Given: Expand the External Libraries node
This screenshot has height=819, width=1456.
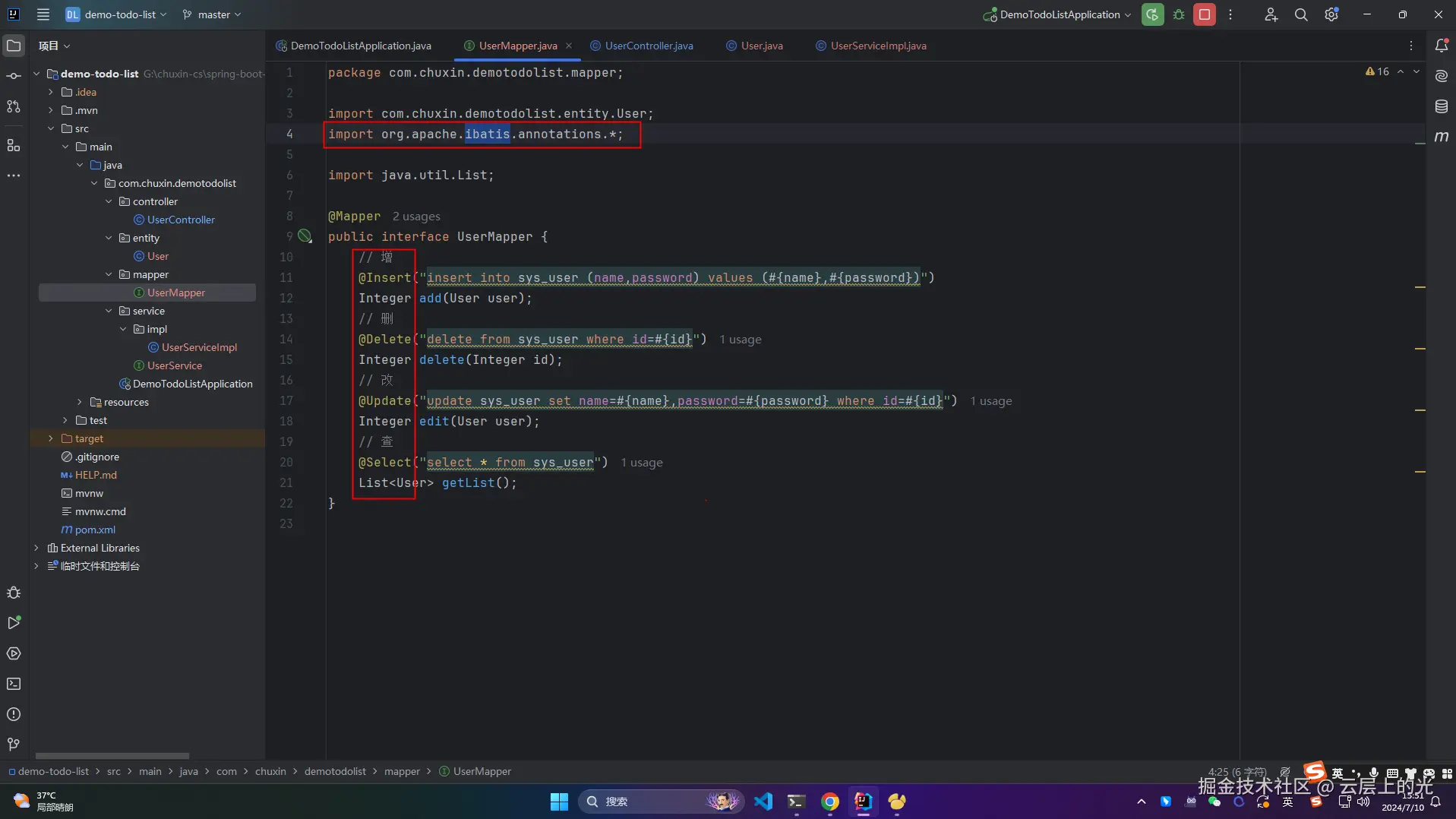Looking at the screenshot, I should point(36,548).
